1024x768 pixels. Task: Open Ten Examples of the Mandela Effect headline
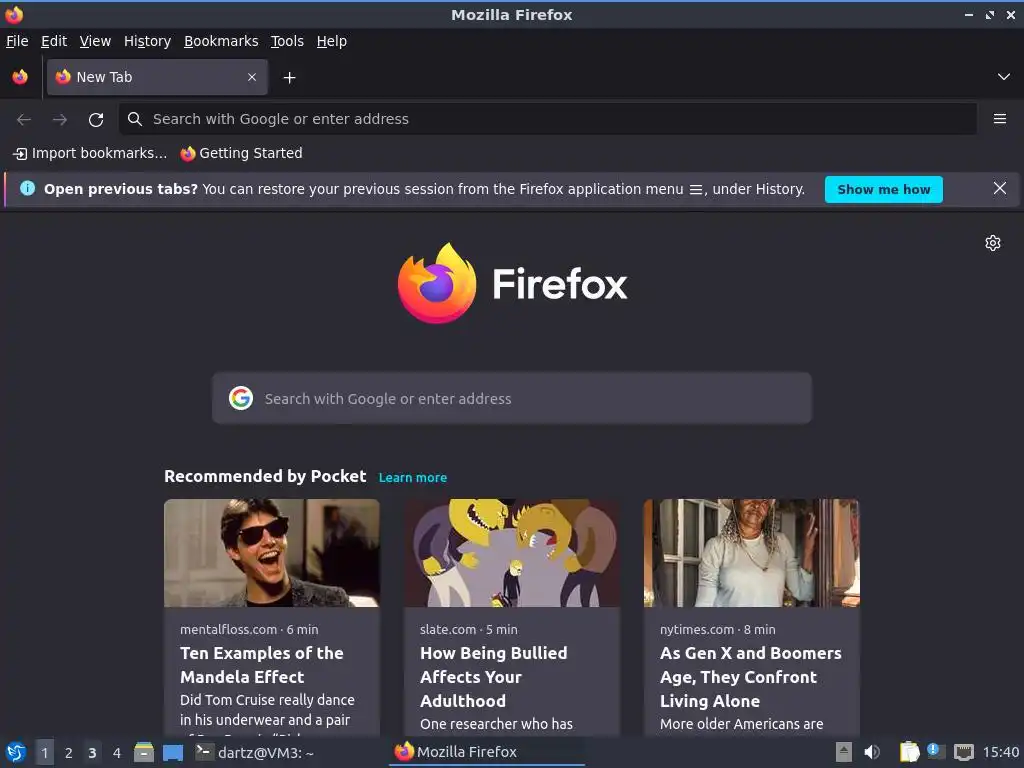tap(262, 665)
